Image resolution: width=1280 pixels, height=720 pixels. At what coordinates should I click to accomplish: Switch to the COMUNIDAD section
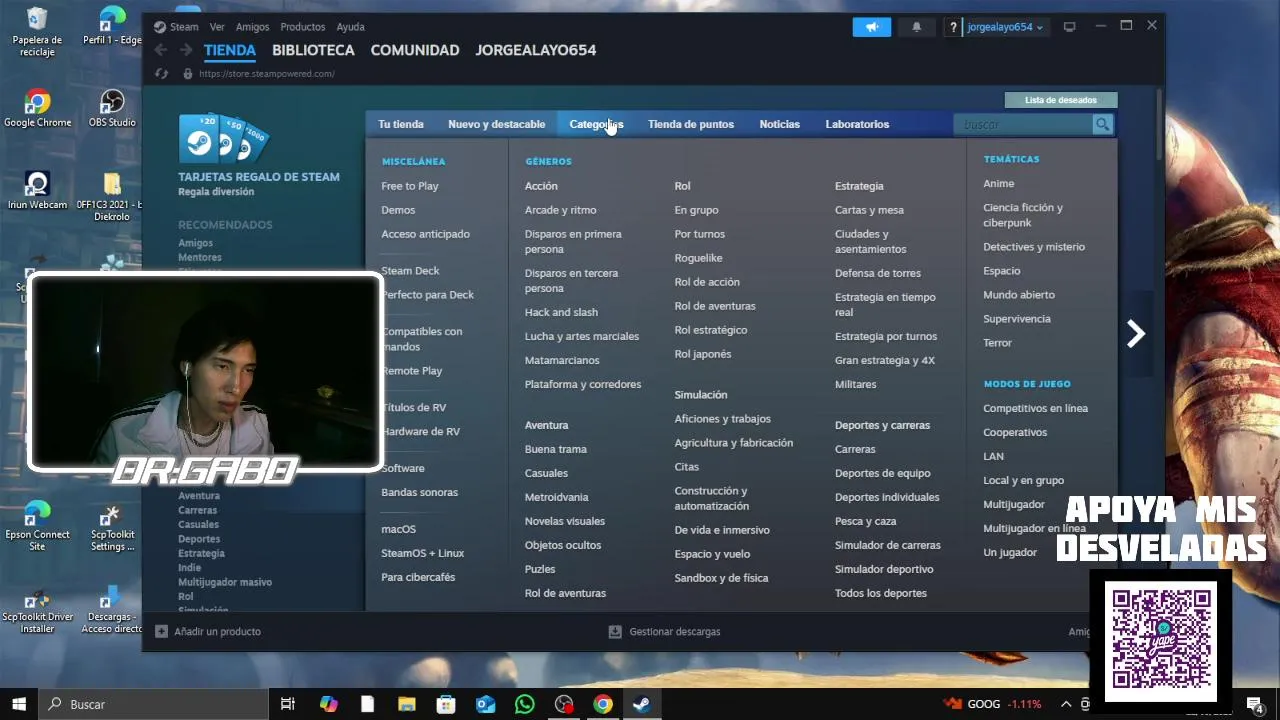pos(415,50)
